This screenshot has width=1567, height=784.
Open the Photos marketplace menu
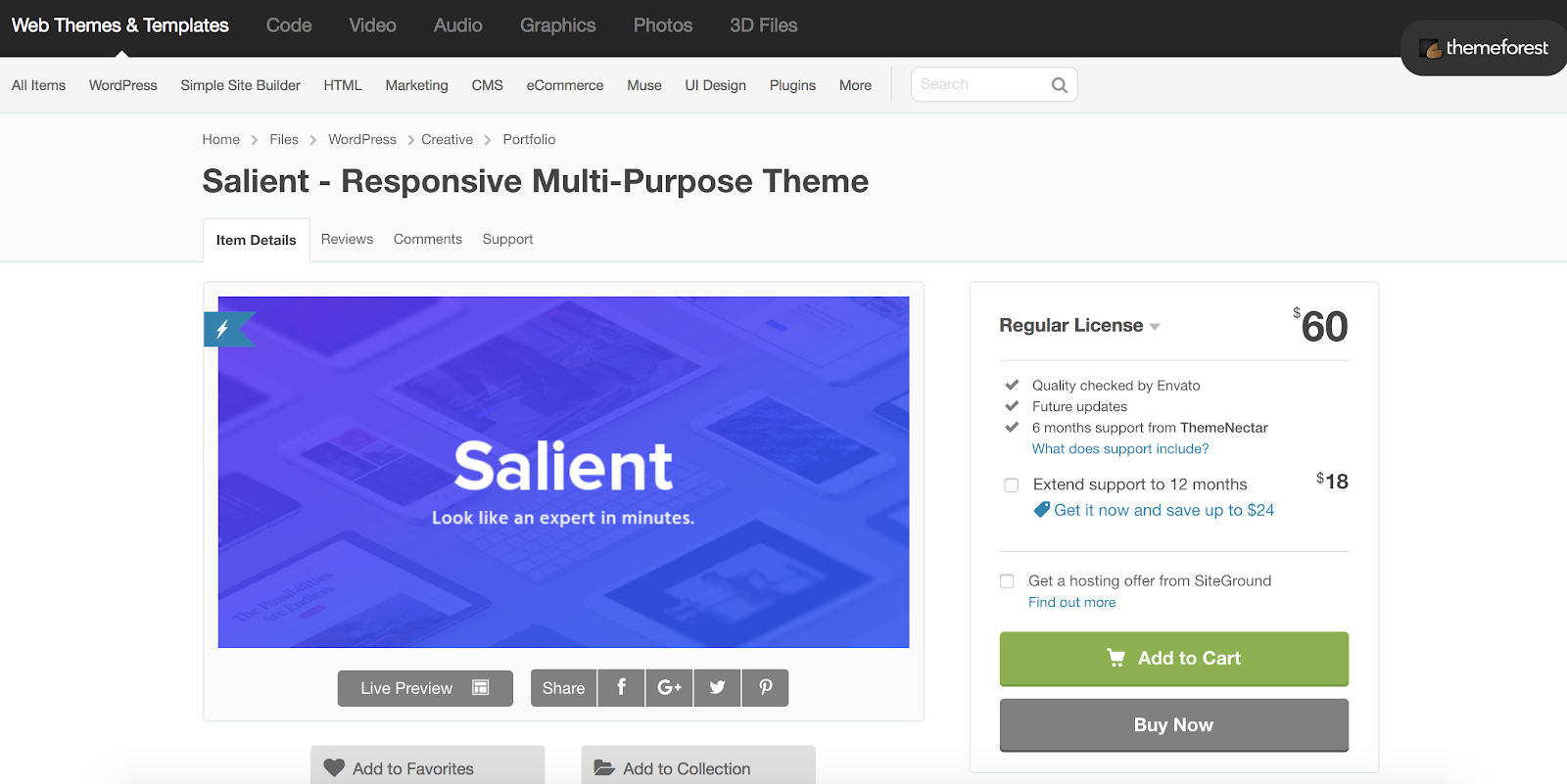click(663, 25)
